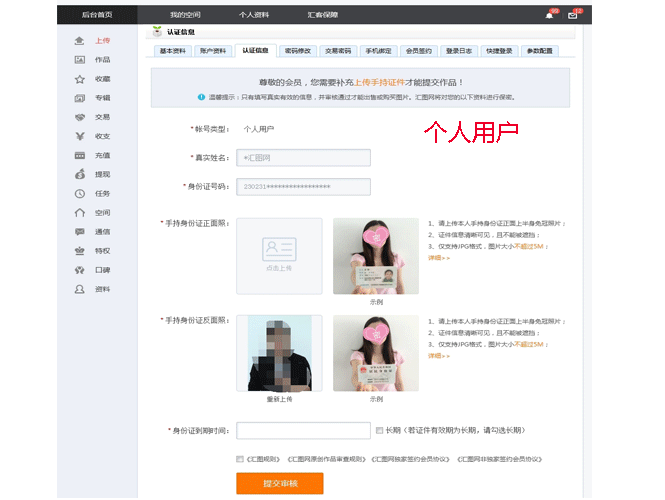The image size is (665, 500).
Task: Open the 通信 chat bubble icon
Action: click(80, 231)
